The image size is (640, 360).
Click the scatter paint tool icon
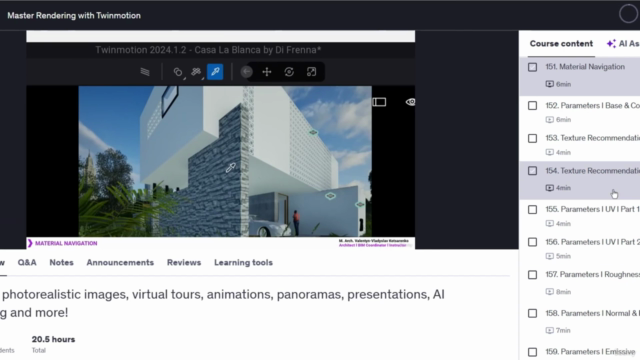click(x=196, y=72)
